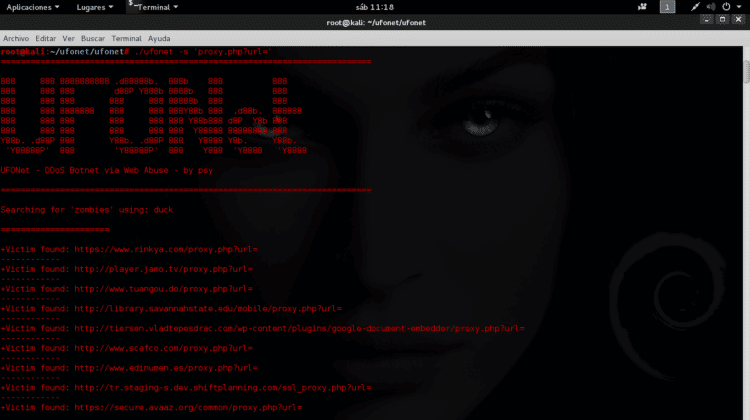
Task: Open the Ayuda menu
Action: pyautogui.click(x=159, y=38)
